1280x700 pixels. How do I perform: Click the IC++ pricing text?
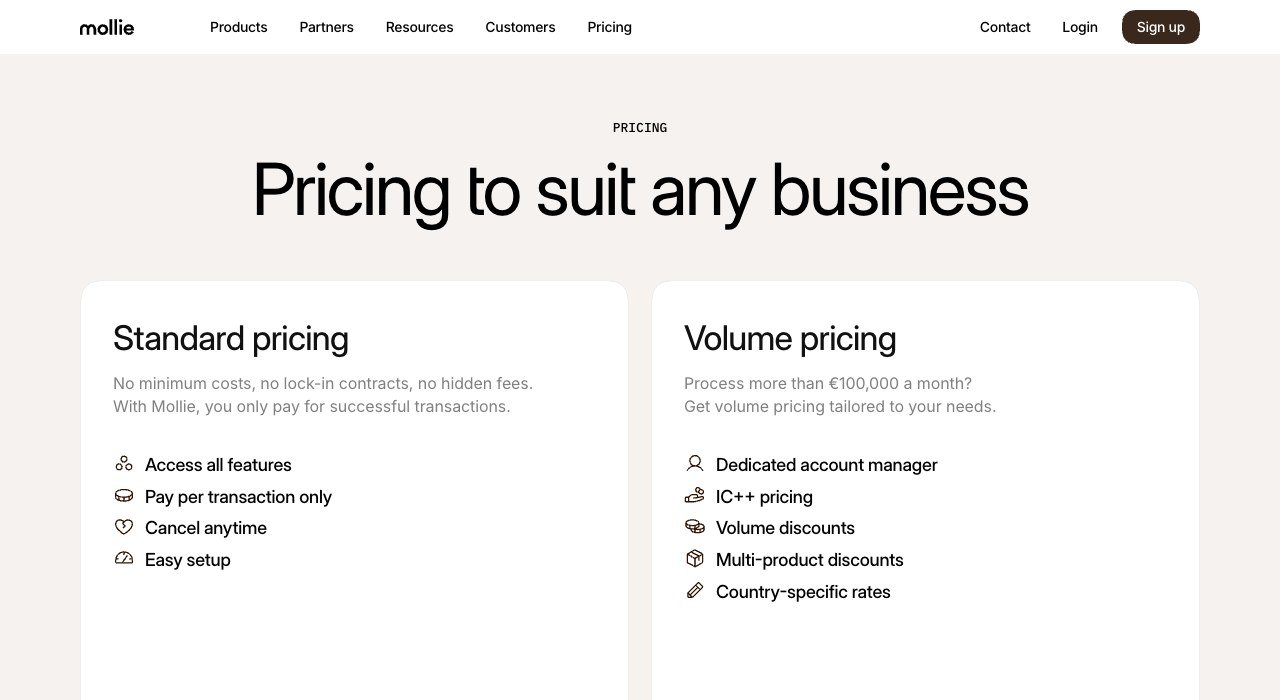[764, 497]
